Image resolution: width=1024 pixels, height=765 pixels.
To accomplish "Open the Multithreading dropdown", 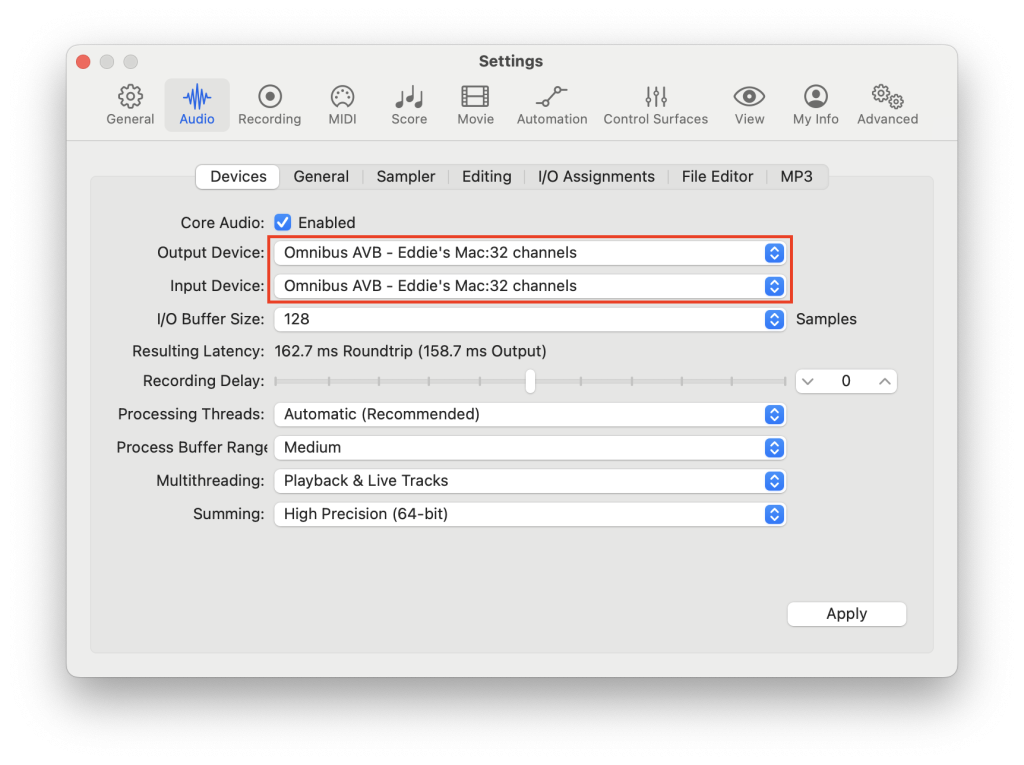I will coord(530,481).
